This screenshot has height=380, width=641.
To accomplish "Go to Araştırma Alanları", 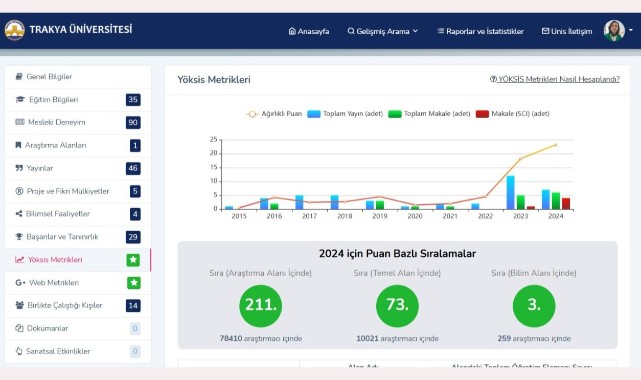I will tap(78, 145).
